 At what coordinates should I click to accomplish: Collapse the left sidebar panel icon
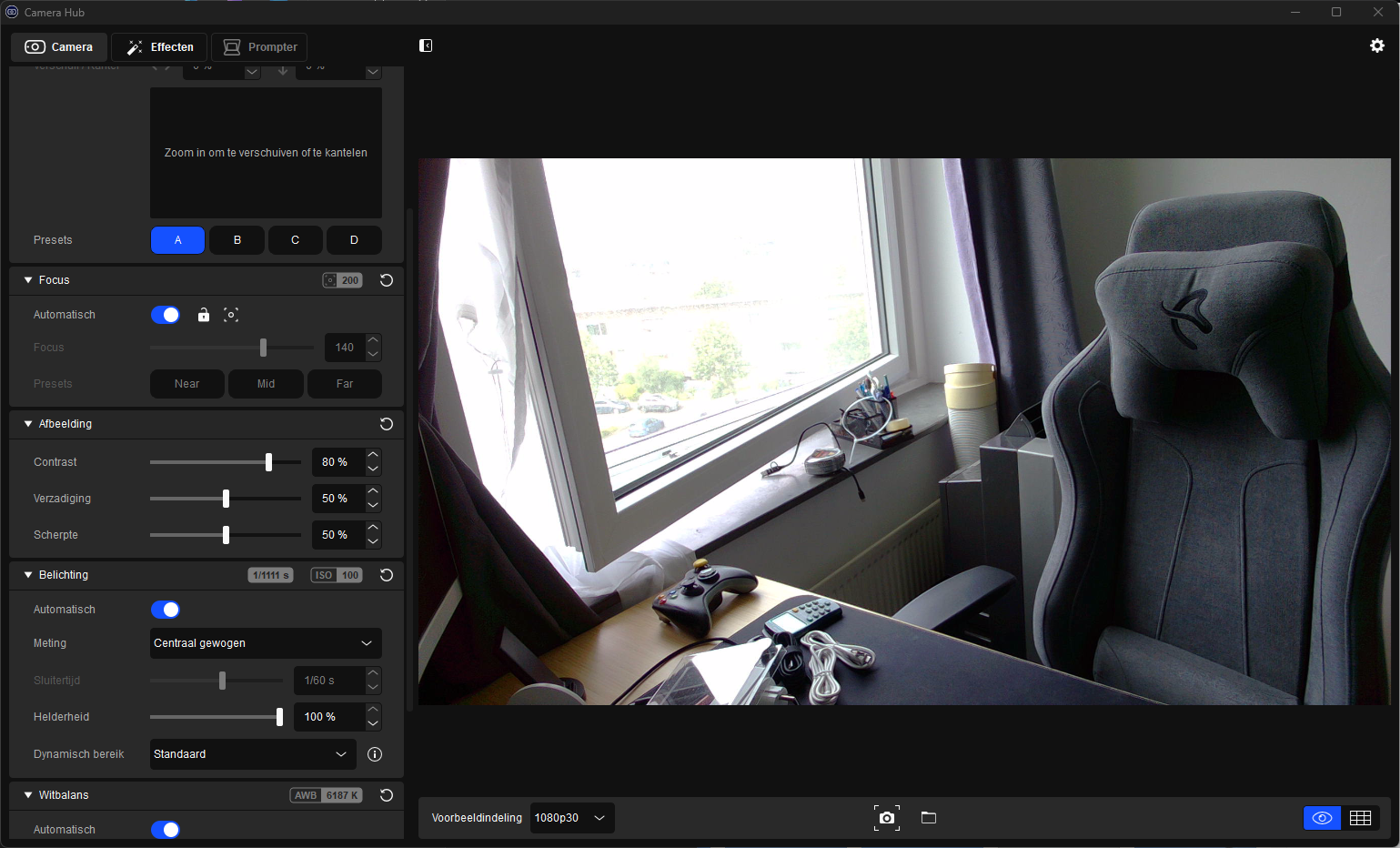[426, 45]
